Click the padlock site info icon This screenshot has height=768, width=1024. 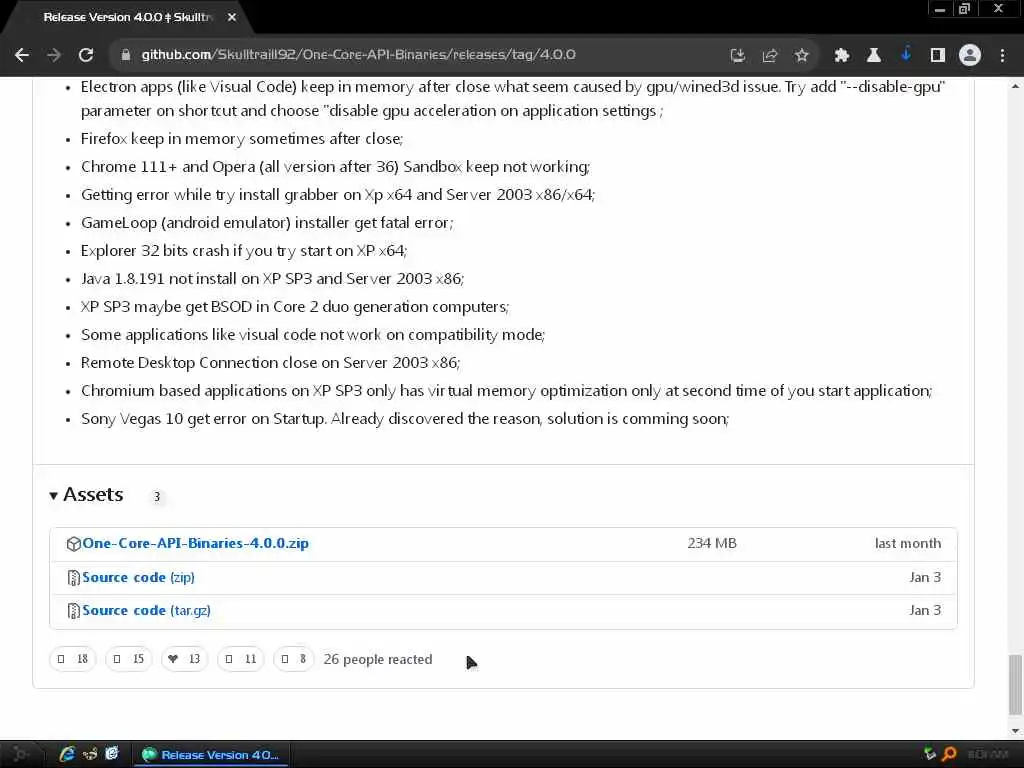point(126,56)
